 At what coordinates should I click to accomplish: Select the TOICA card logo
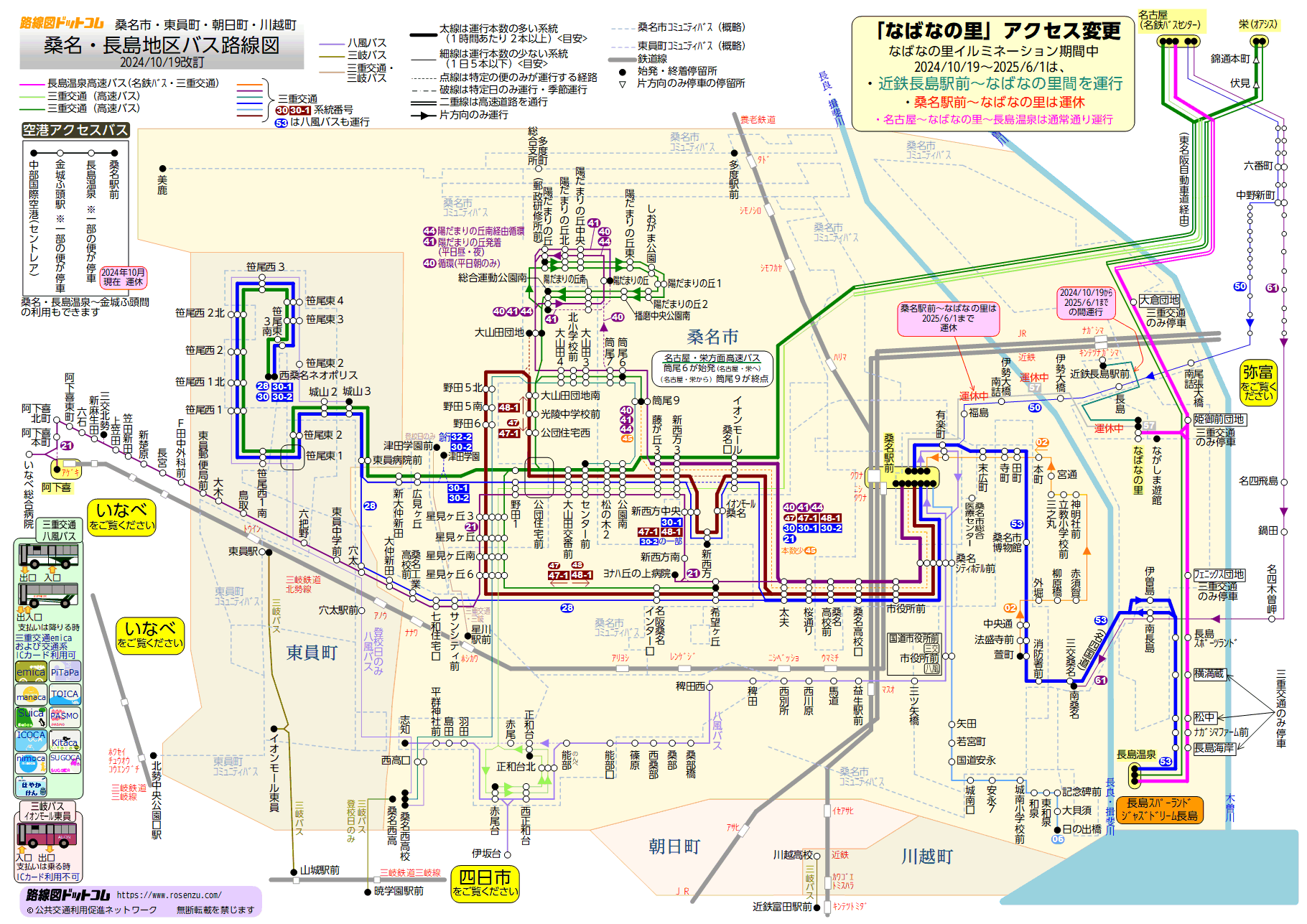pyautogui.click(x=65, y=695)
